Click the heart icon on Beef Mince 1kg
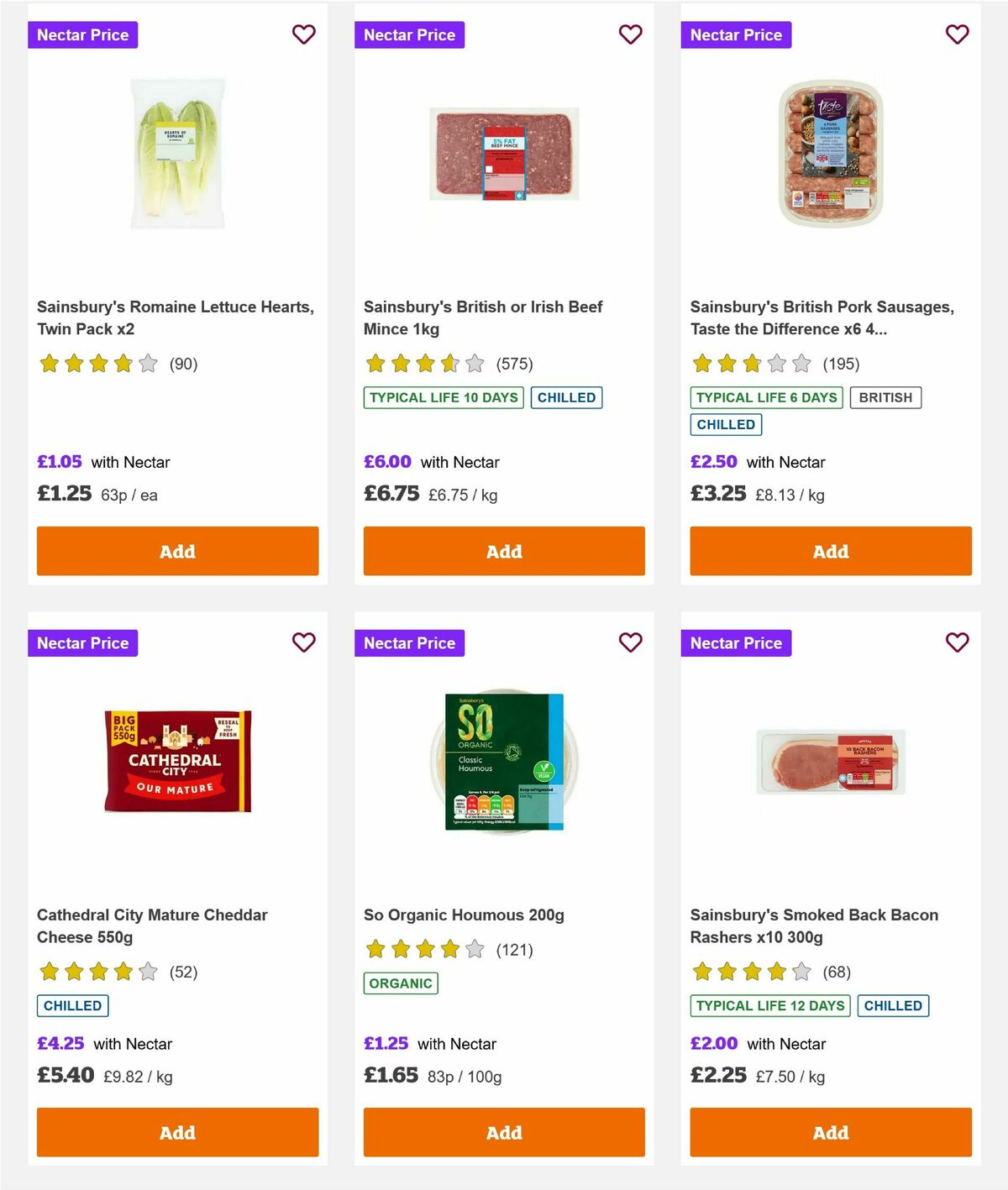Screen dimensions: 1008x1190 (x=630, y=34)
